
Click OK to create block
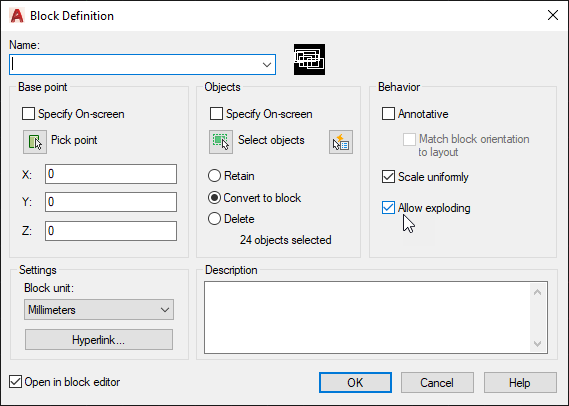click(355, 382)
